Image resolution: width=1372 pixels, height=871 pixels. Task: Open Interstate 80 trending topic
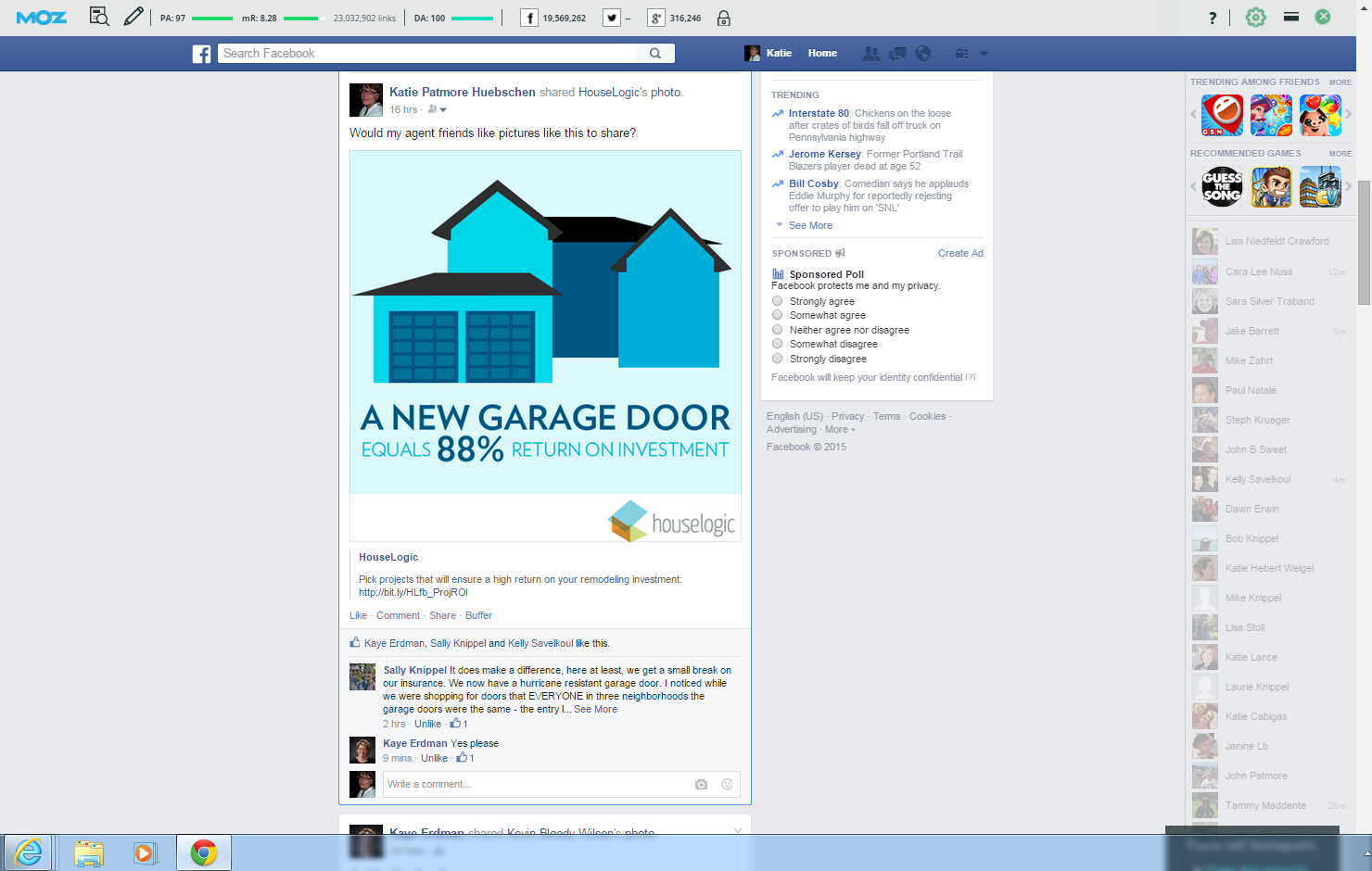(x=819, y=113)
